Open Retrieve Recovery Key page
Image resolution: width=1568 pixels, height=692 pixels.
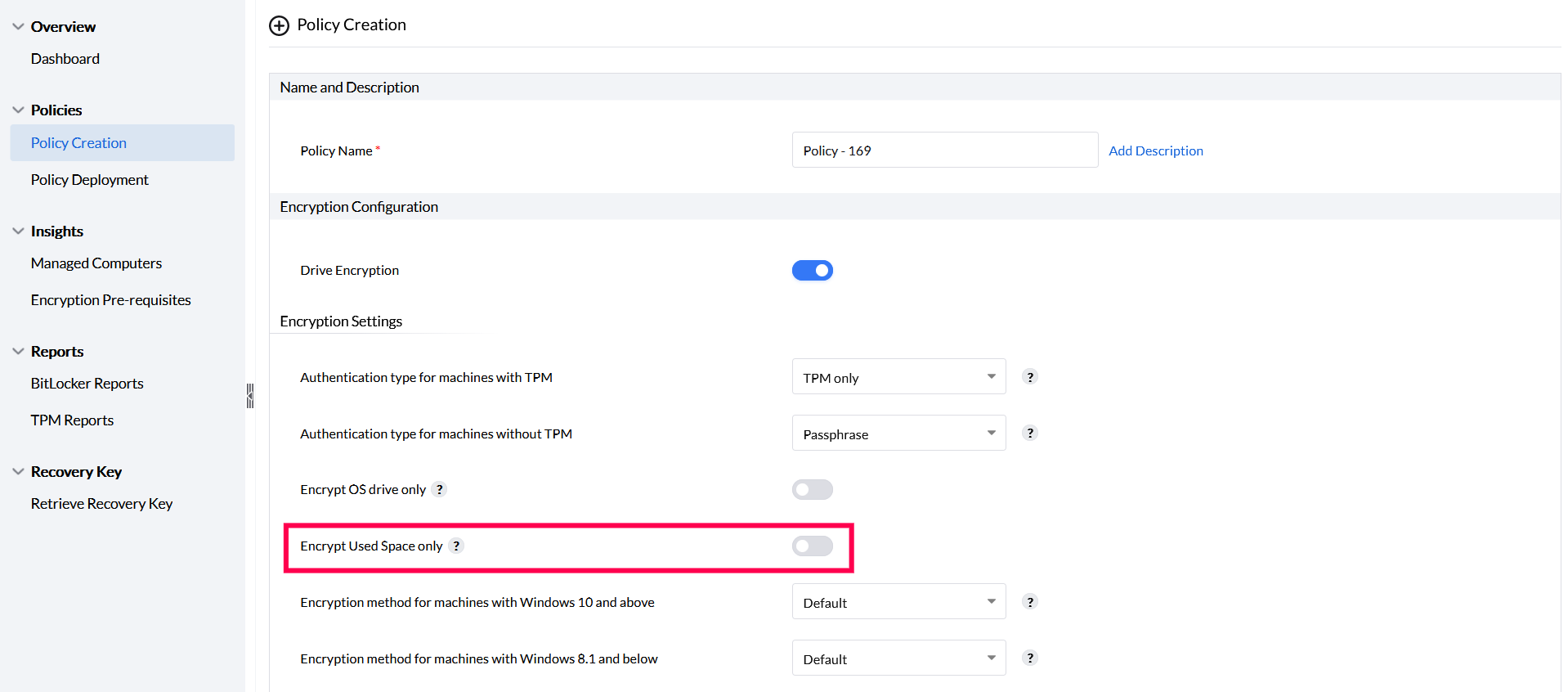(x=102, y=504)
